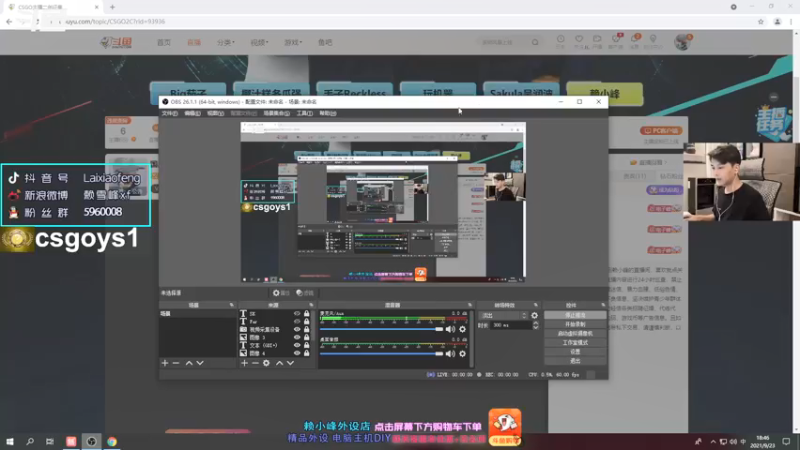Add a new scene with the plus icon in OBS scenes panel
The image size is (800, 450).
(165, 363)
